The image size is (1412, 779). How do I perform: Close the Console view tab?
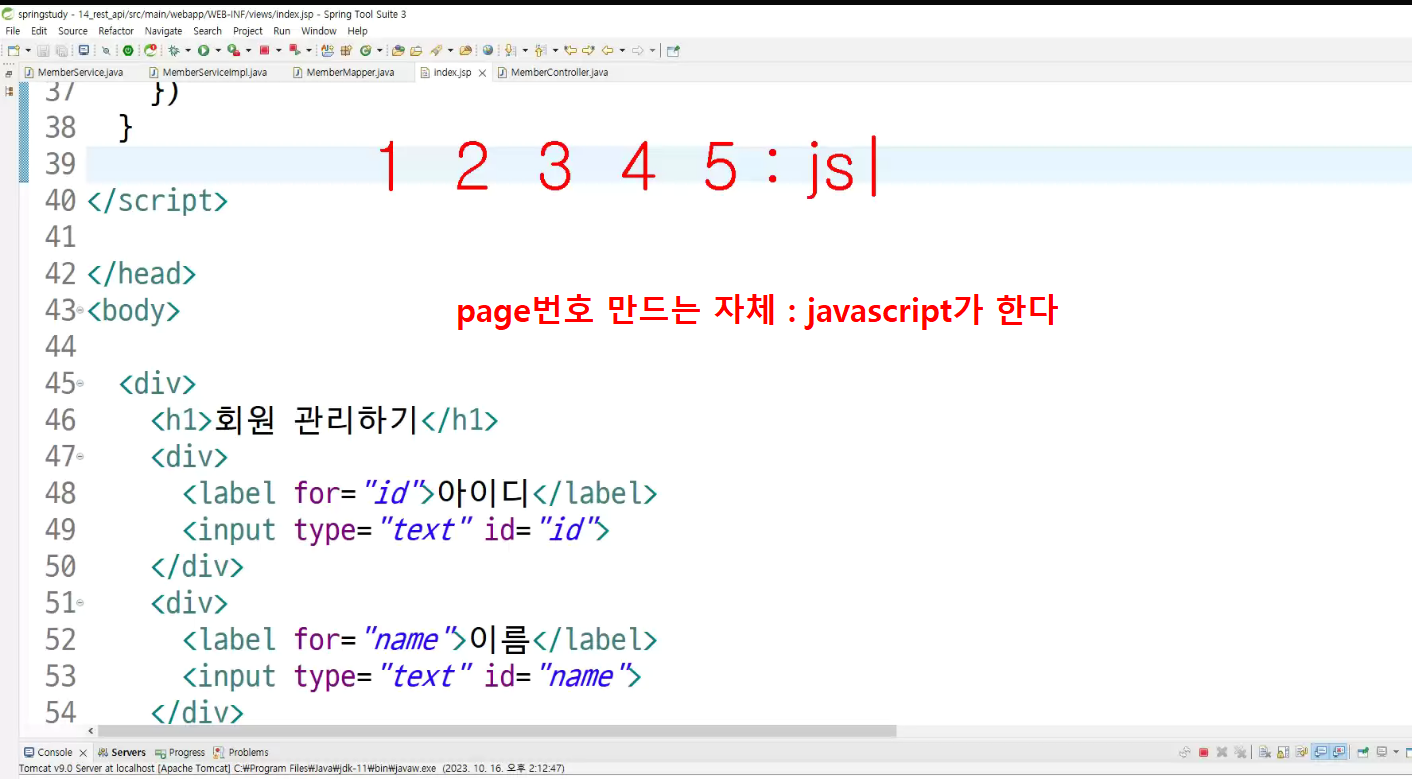click(x=83, y=752)
